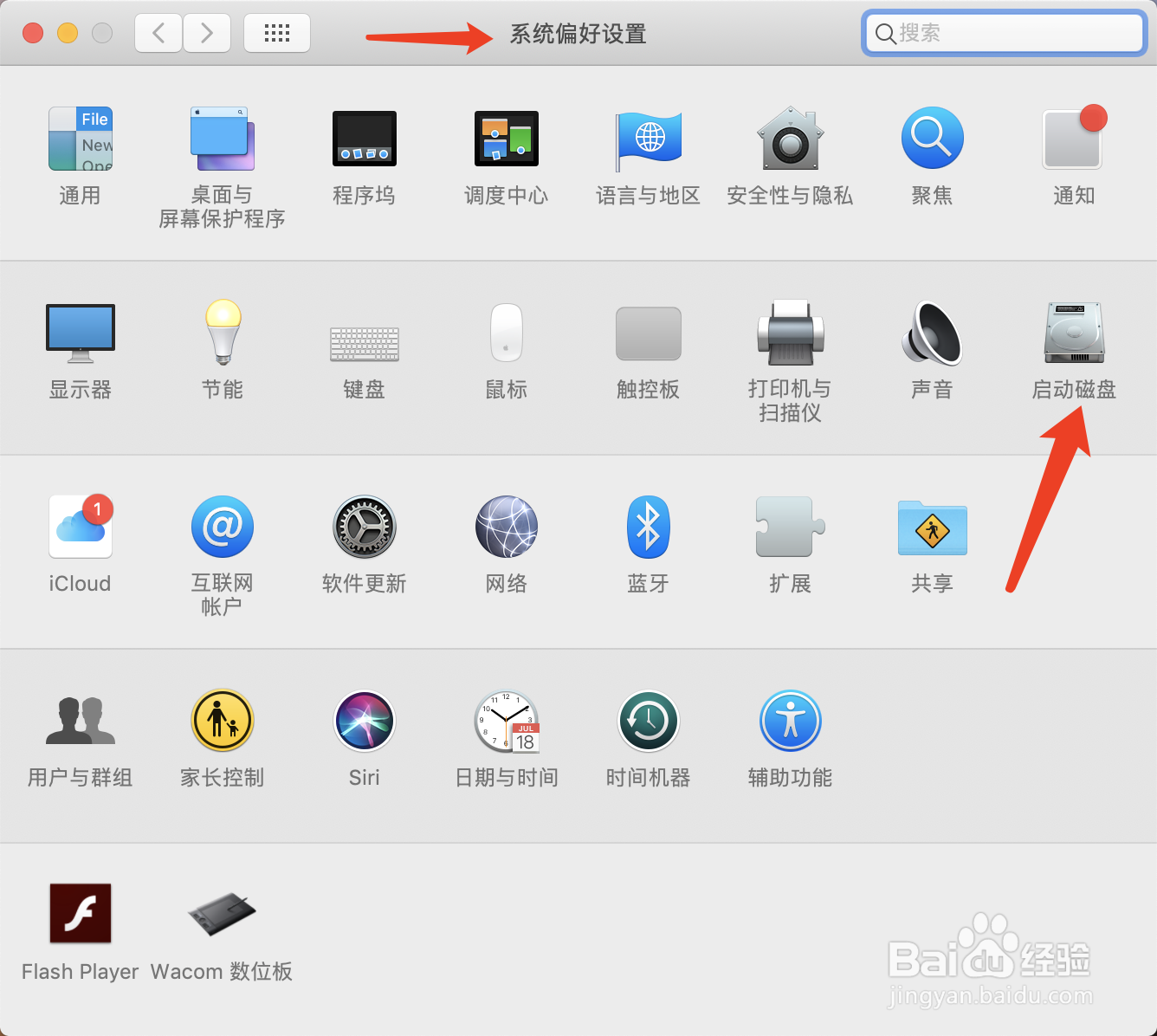Open iCloud preferences
The height and width of the screenshot is (1036, 1157).
(80, 526)
